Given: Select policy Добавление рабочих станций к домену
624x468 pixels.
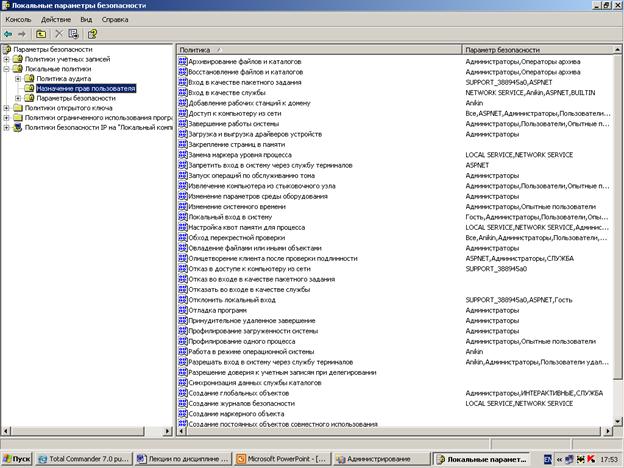Looking at the screenshot, I should 249,103.
